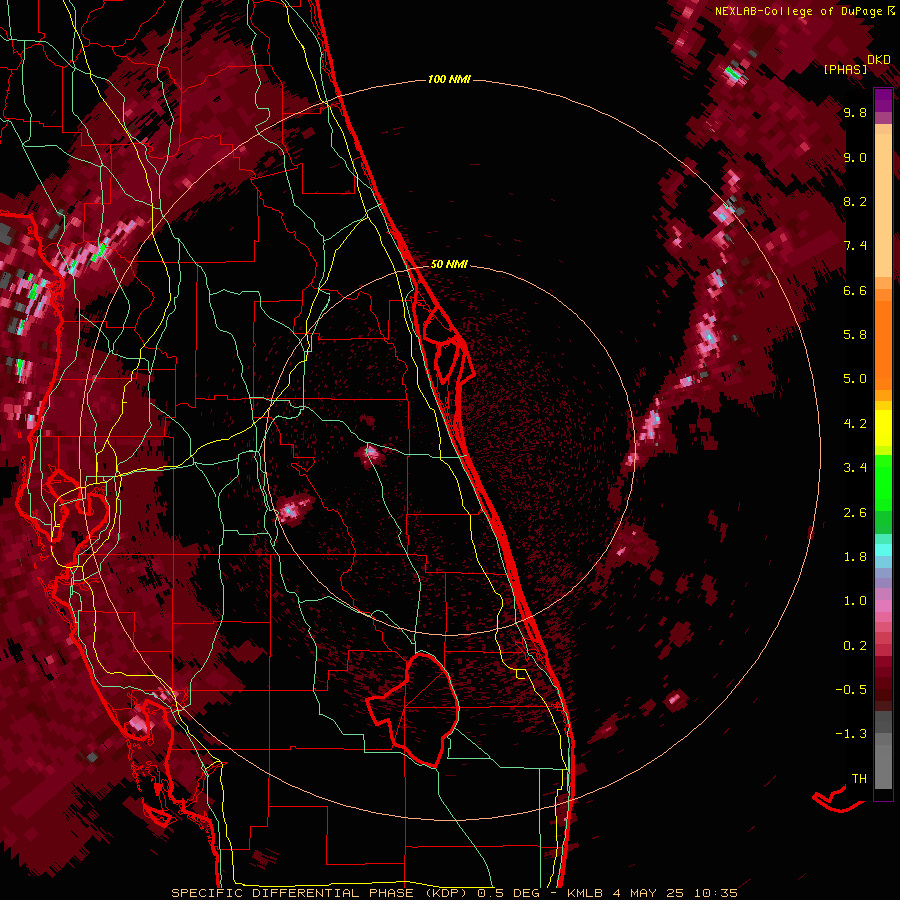The height and width of the screenshot is (900, 900).
Task: Click the 9.8 value on the color scale
Action: [855, 113]
